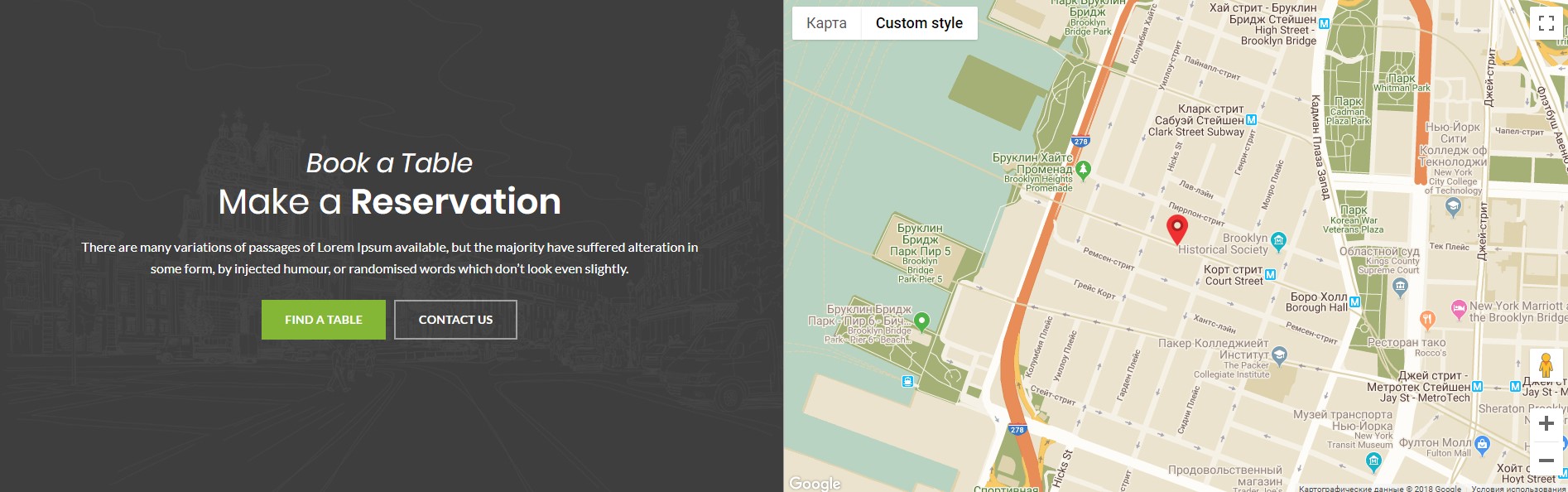Select the Custom style map tab
The image size is (1568, 492).
tap(919, 23)
